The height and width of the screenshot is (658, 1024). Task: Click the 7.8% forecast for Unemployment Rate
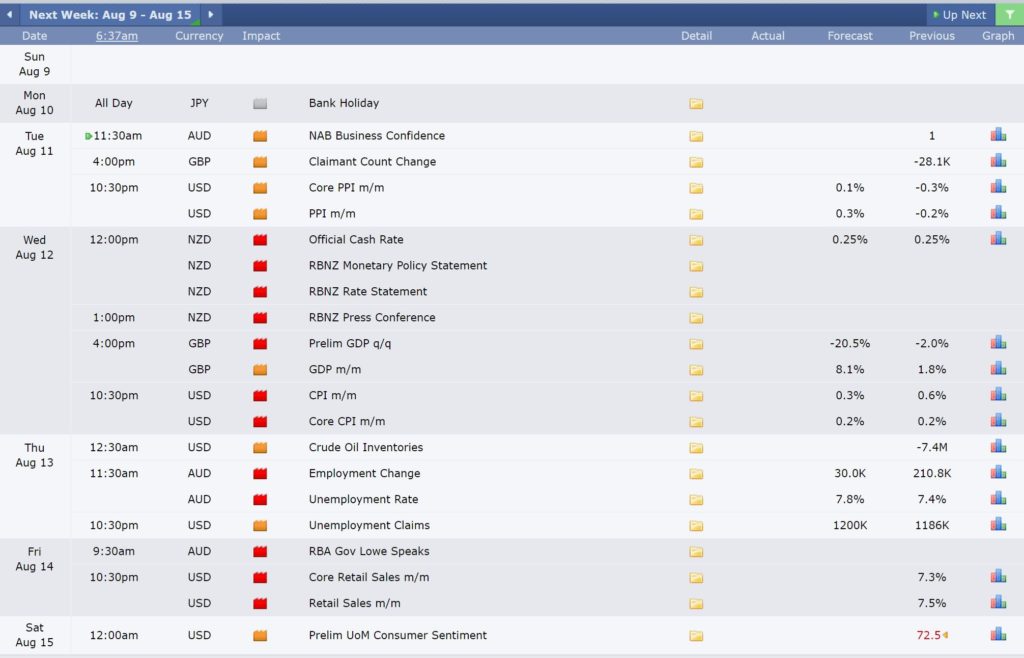pos(850,499)
